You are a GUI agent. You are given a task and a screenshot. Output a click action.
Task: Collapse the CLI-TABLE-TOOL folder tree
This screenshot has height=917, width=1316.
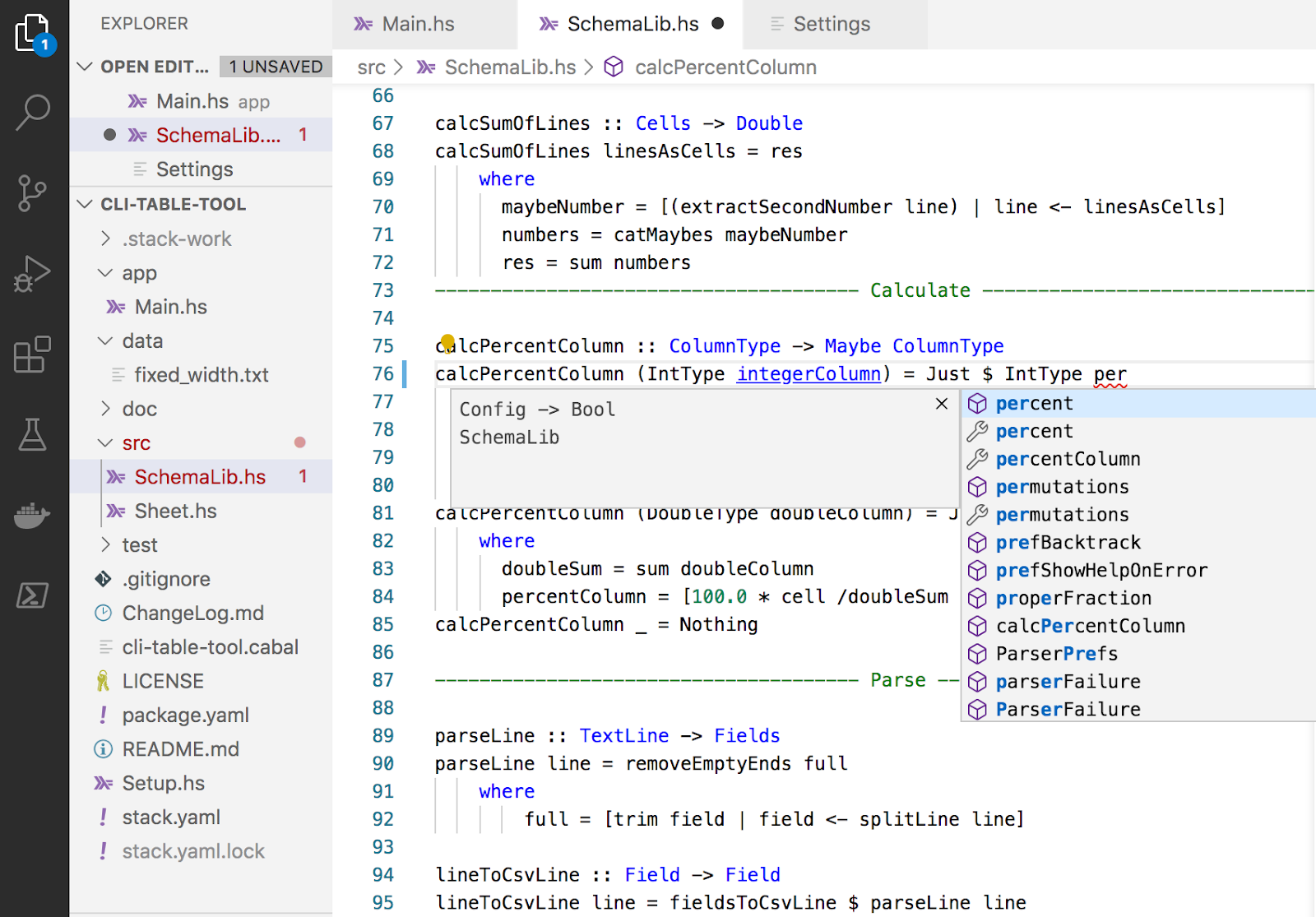click(85, 204)
